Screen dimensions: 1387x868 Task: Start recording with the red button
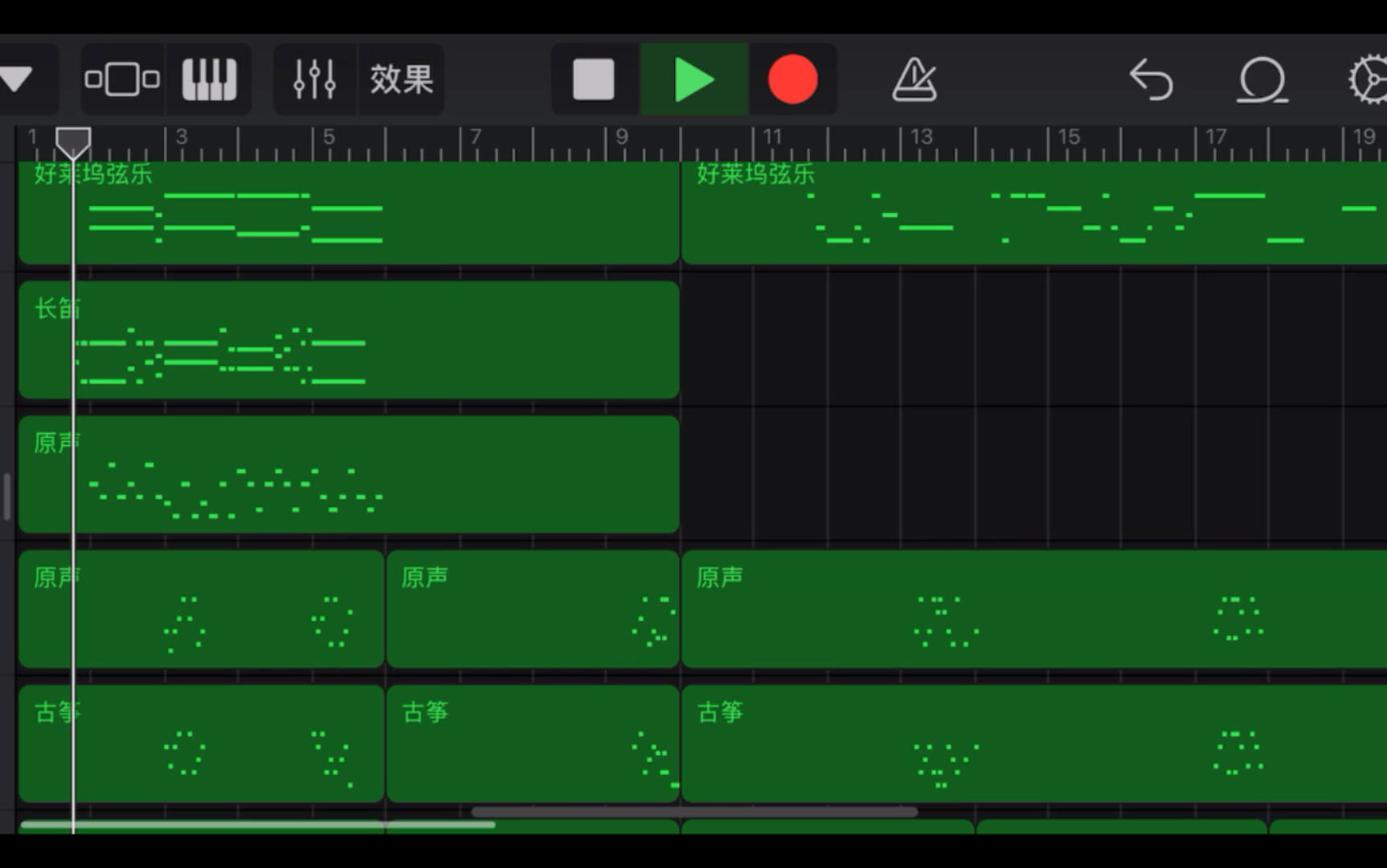coord(792,80)
